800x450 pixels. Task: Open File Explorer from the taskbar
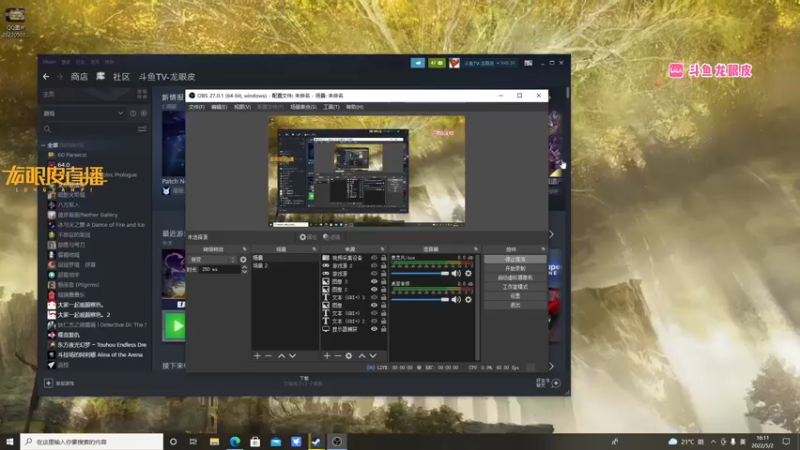click(214, 441)
